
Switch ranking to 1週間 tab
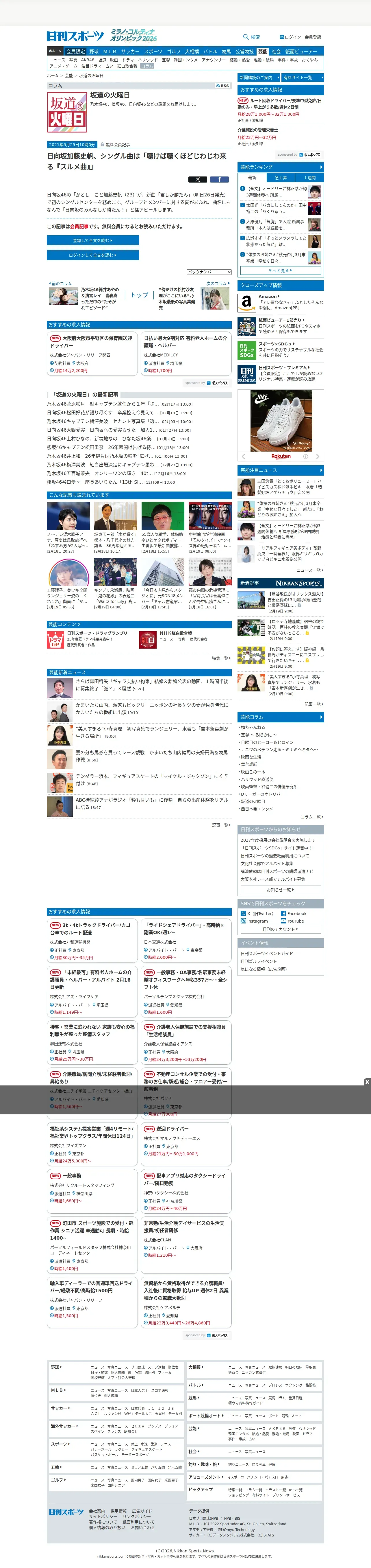click(x=309, y=178)
